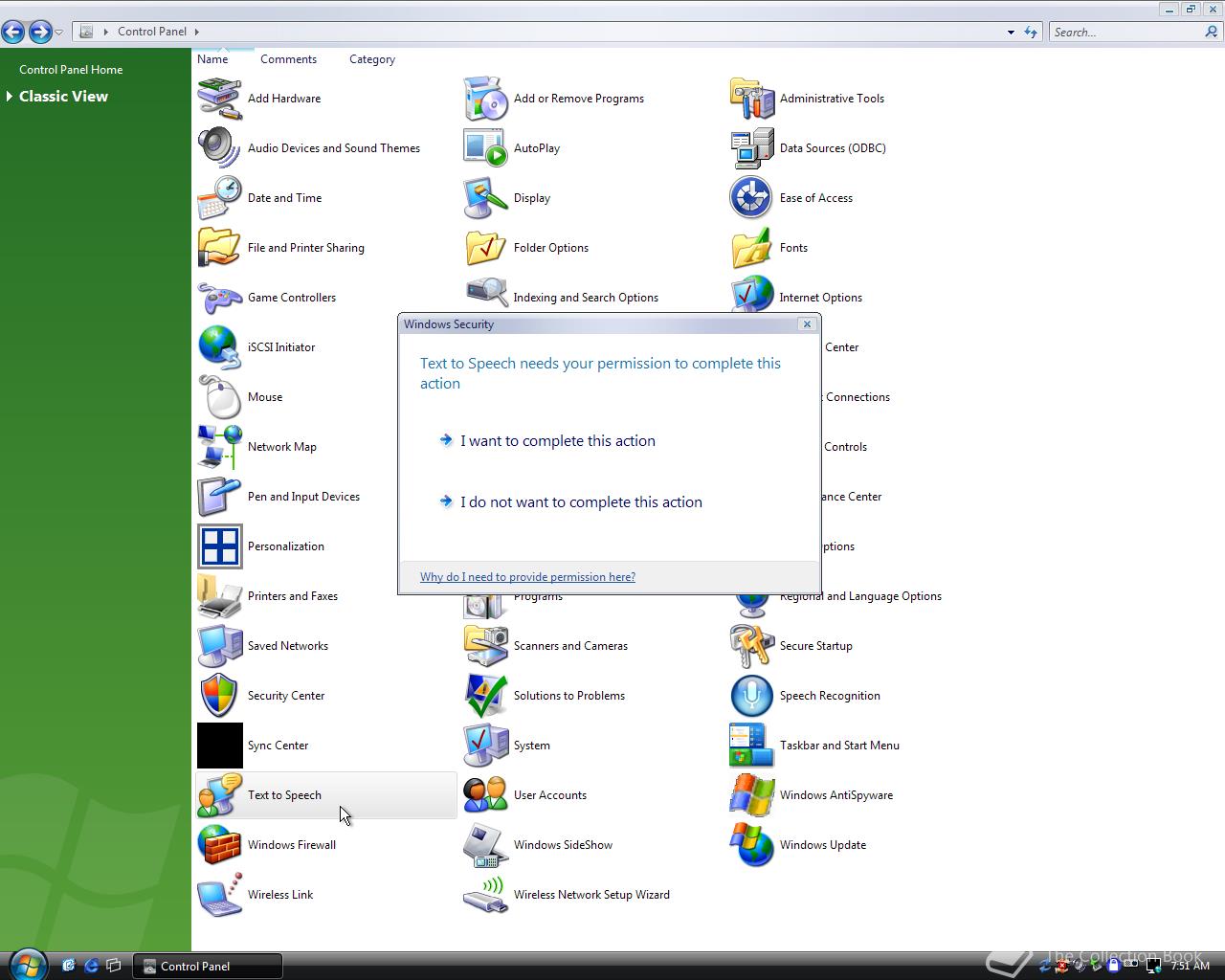Open the Personalization icon

[219, 546]
